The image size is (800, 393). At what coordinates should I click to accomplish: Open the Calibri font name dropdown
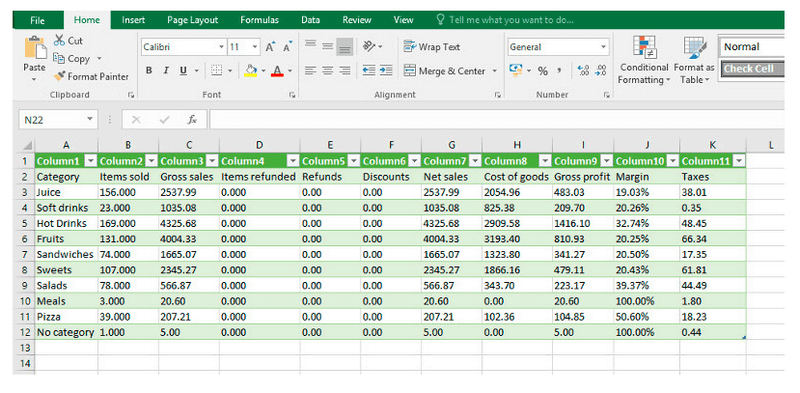click(221, 47)
